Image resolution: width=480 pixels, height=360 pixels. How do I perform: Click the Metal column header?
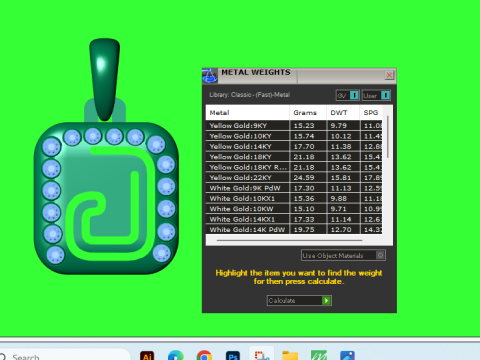point(248,113)
